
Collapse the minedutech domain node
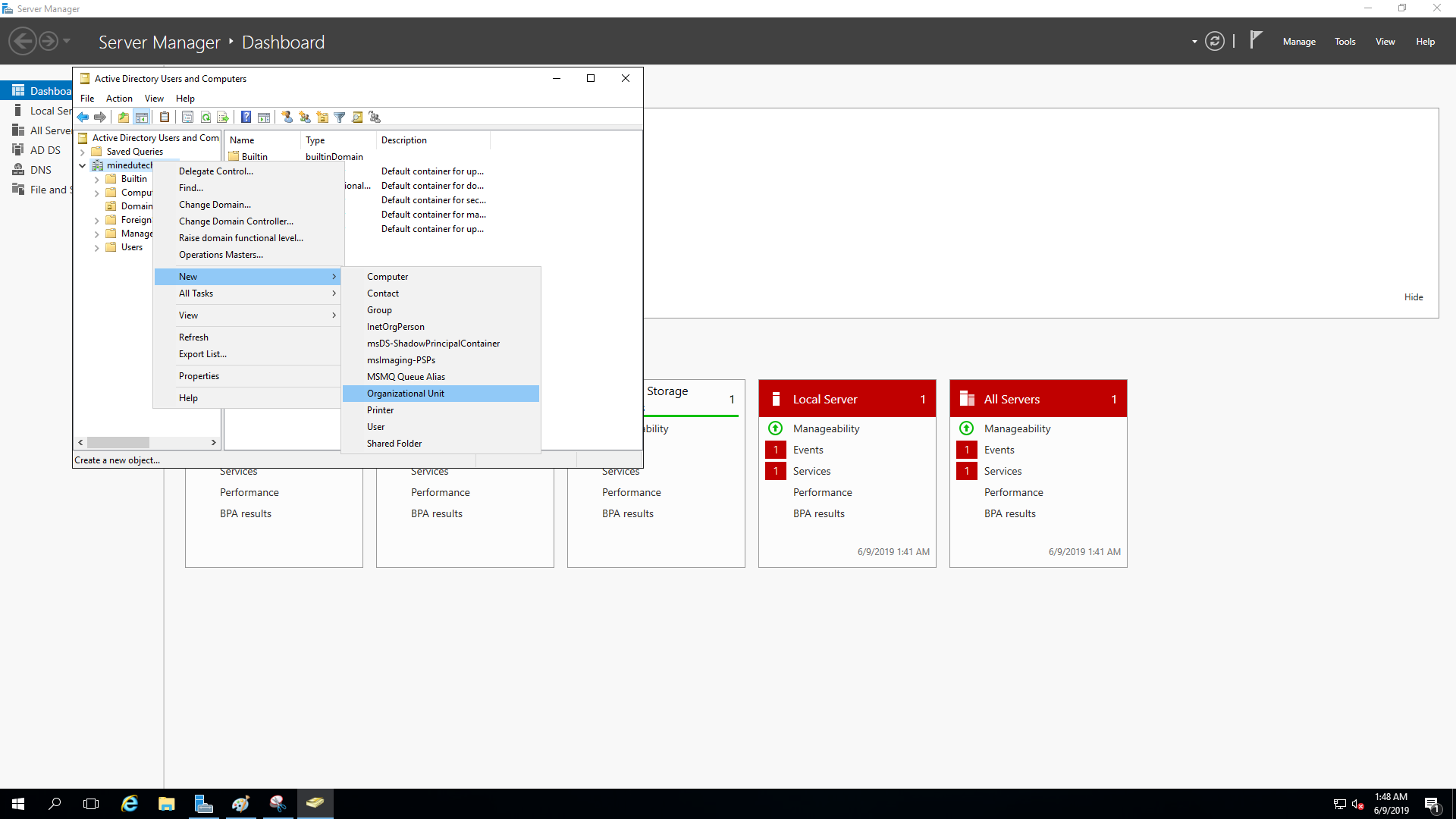(82, 165)
